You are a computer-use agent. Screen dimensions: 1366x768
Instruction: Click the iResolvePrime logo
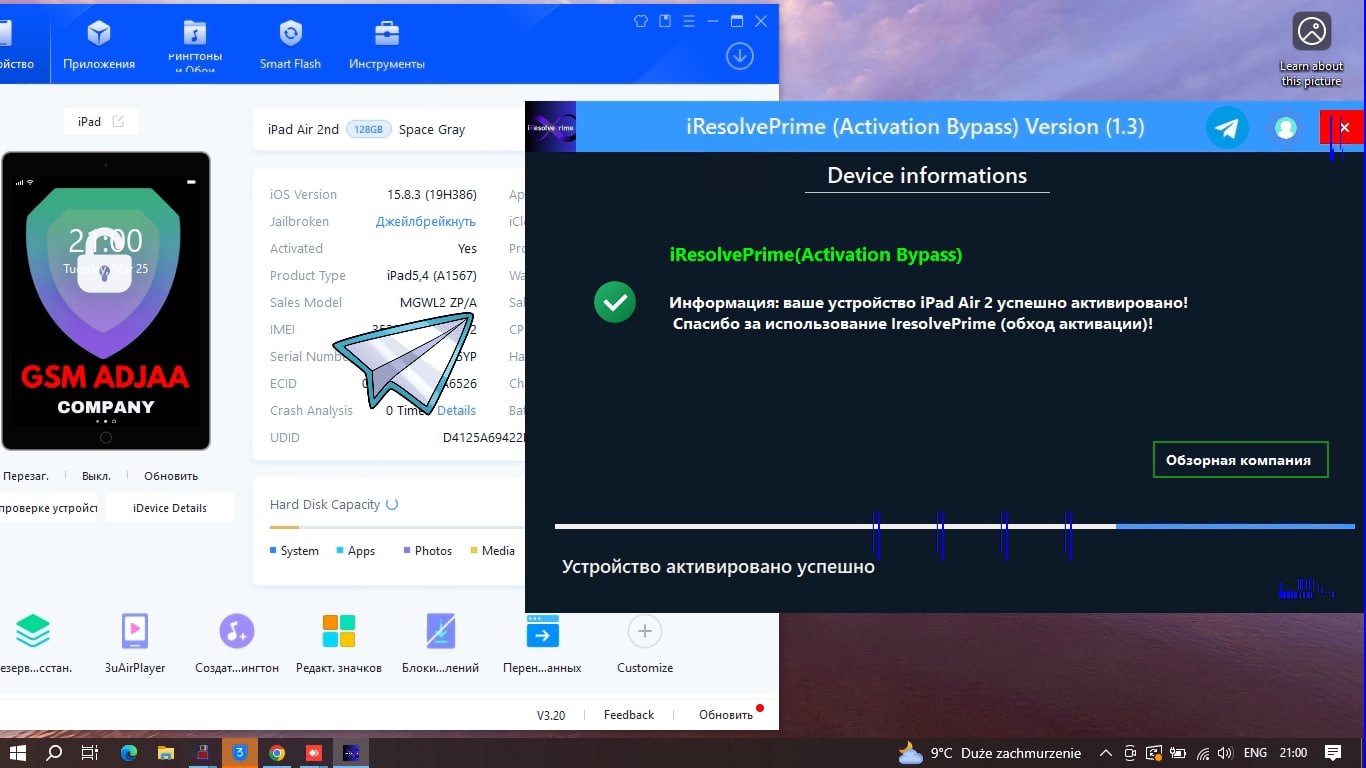551,127
